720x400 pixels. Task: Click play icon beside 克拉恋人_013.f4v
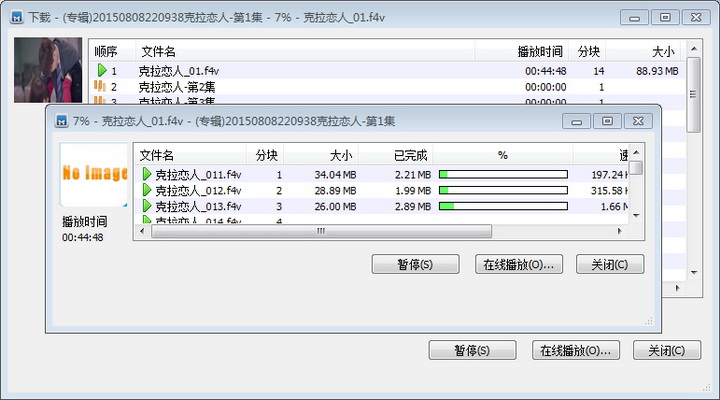click(x=146, y=206)
